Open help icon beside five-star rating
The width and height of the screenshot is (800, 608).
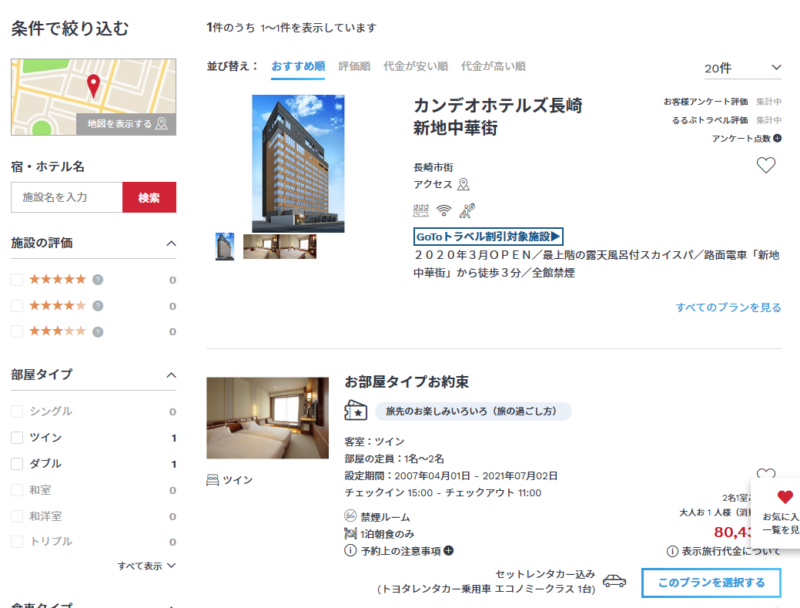click(x=98, y=280)
